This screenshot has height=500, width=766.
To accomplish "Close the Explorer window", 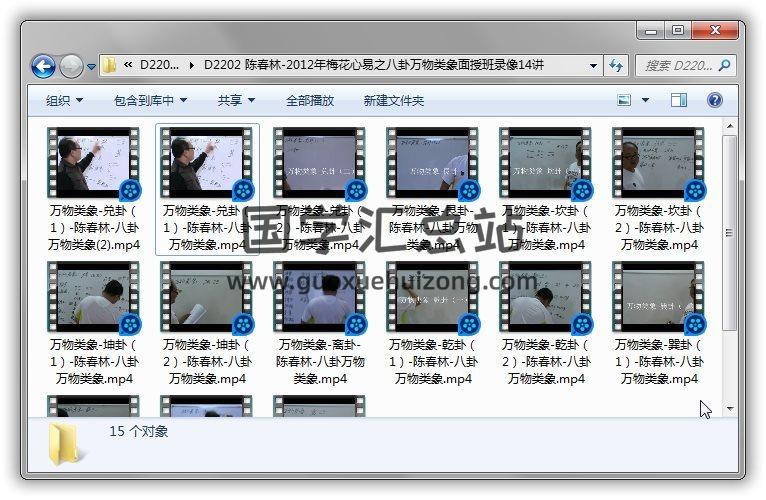I will (x=715, y=30).
